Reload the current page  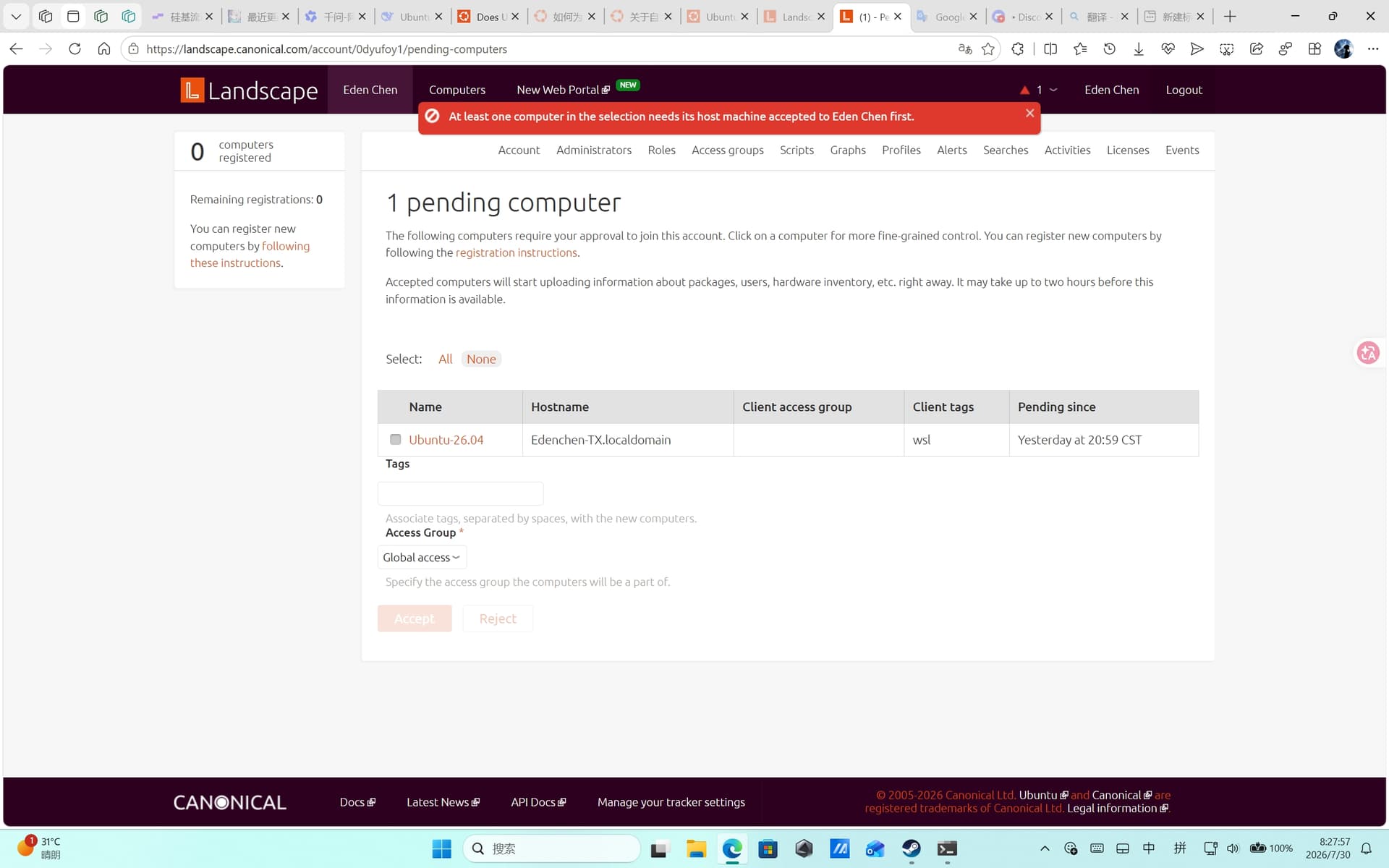point(75,49)
